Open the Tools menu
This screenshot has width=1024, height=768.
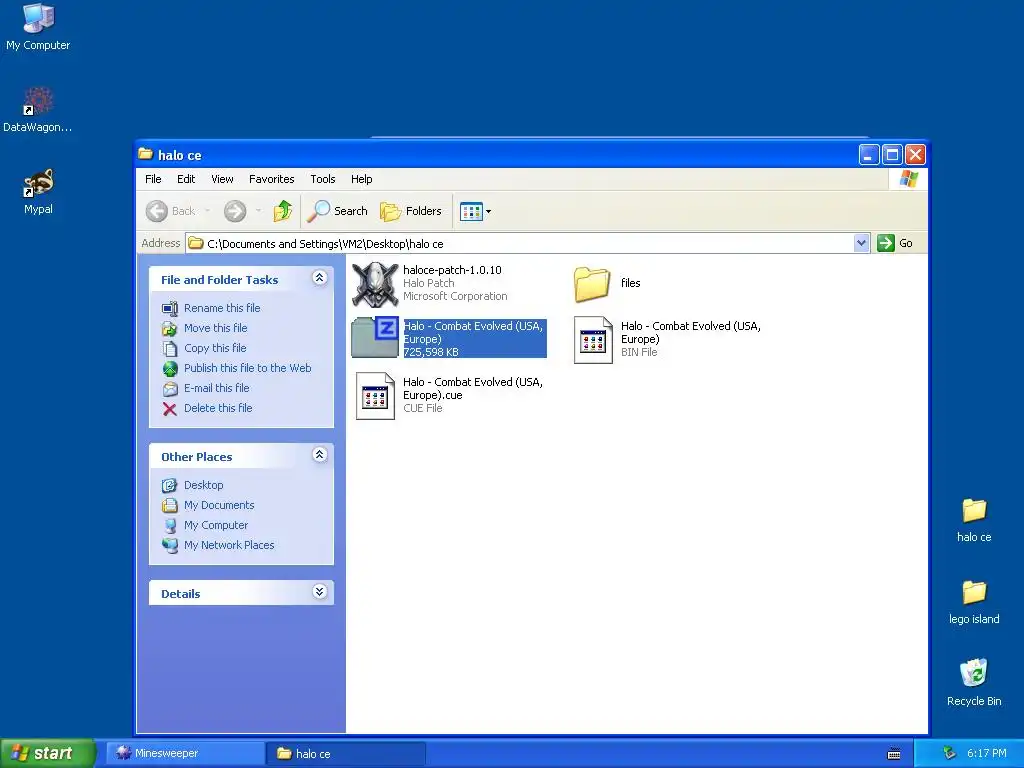click(x=323, y=179)
